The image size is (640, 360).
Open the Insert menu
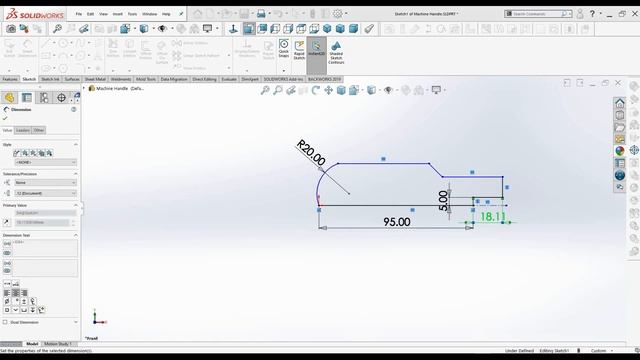118,14
